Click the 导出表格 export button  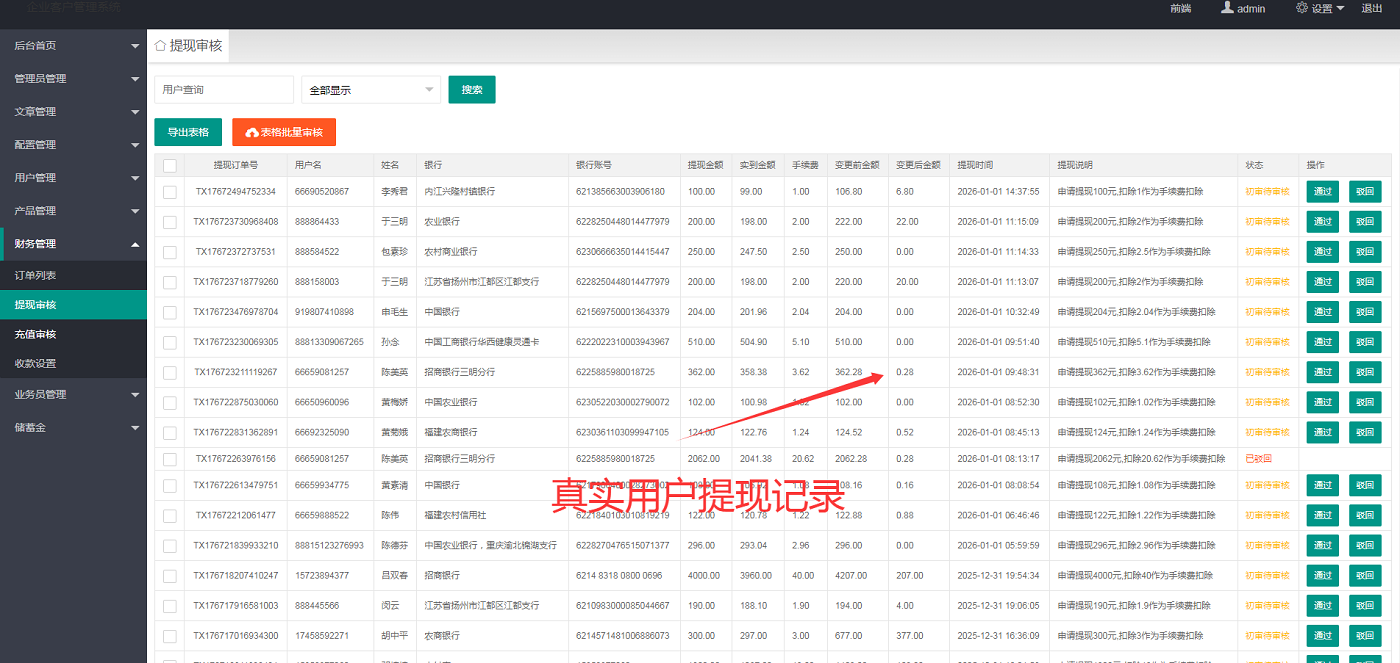[187, 132]
